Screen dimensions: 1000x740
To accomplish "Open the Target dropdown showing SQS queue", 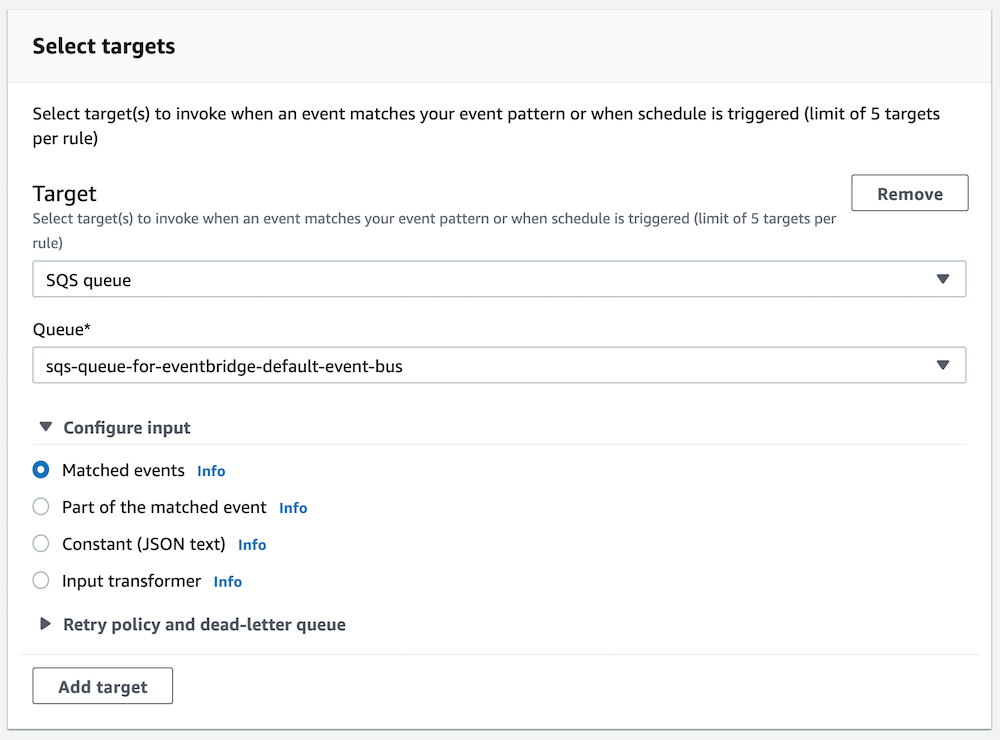I will [x=500, y=279].
